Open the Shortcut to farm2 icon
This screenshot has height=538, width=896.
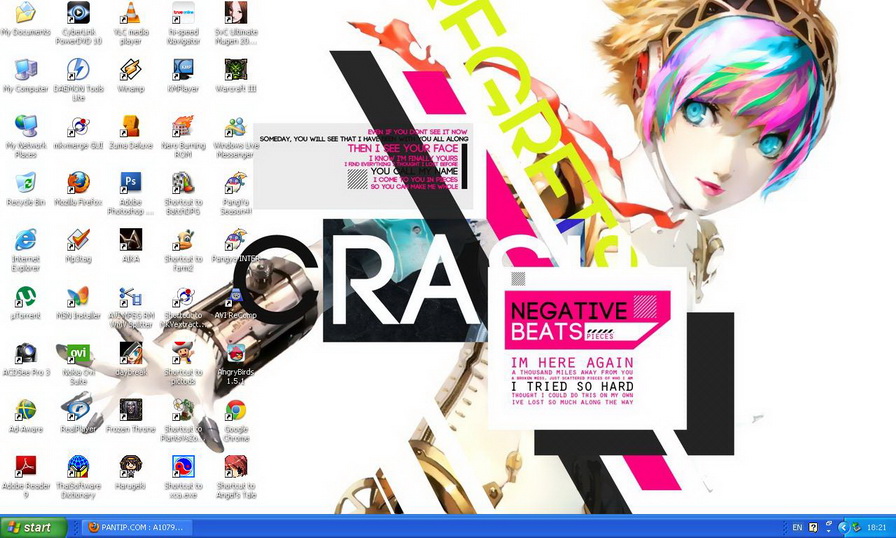pyautogui.click(x=183, y=239)
